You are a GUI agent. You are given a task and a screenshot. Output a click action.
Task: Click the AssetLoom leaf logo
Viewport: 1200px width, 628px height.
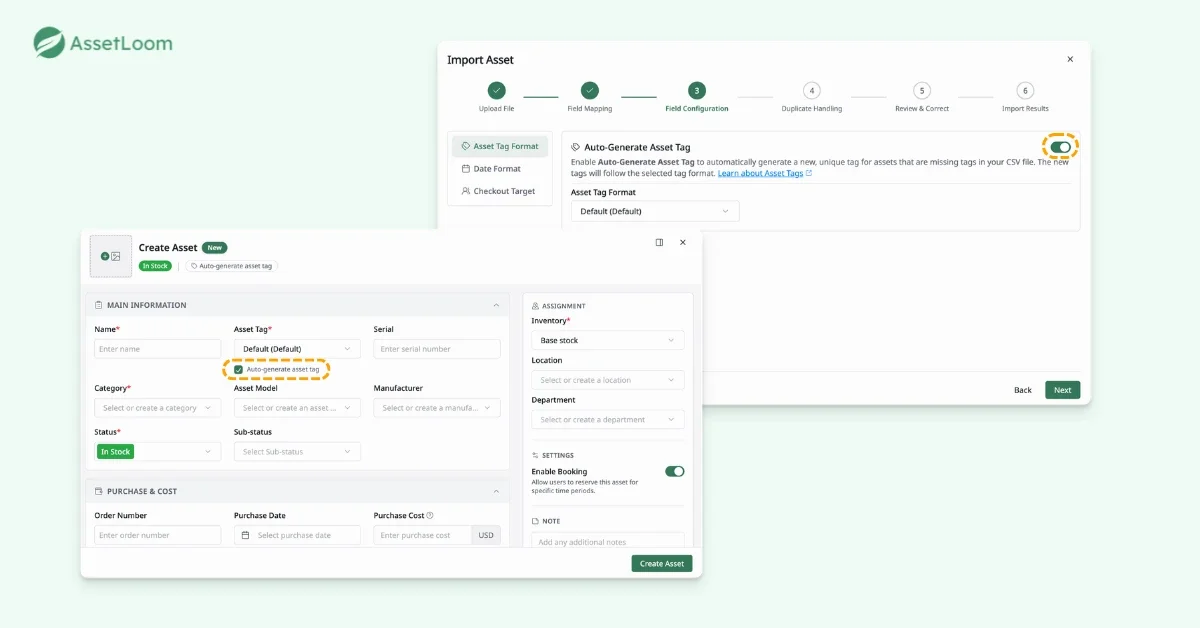49,43
